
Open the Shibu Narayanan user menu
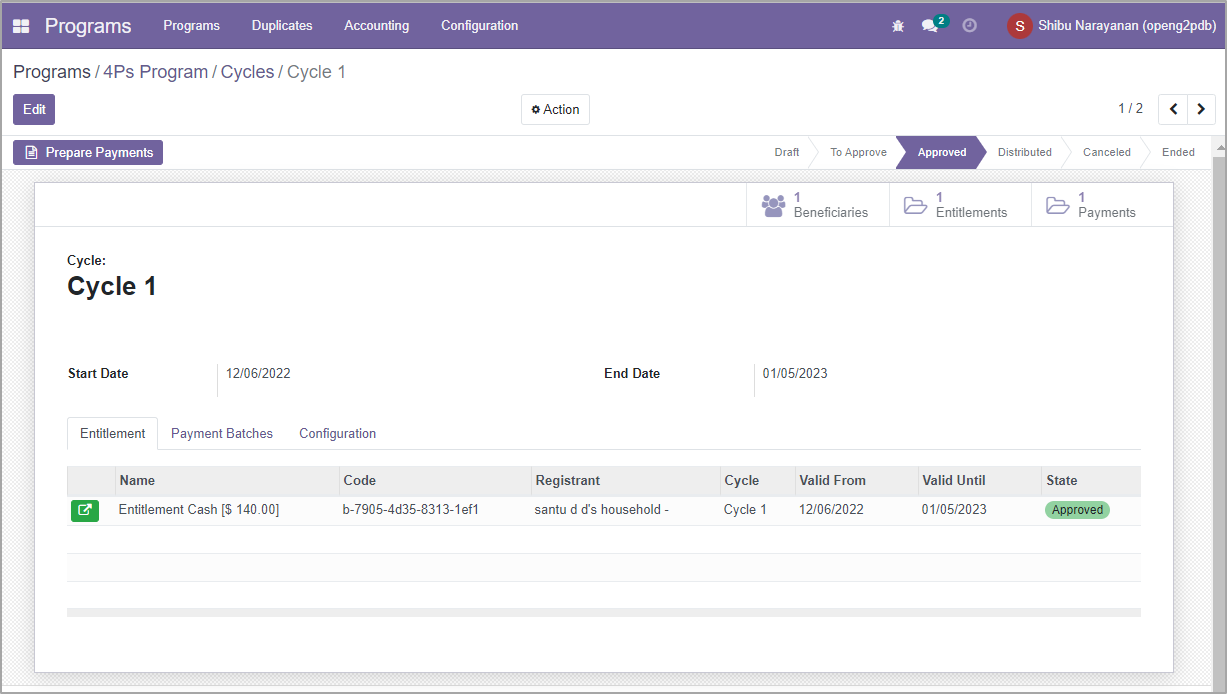point(1111,26)
